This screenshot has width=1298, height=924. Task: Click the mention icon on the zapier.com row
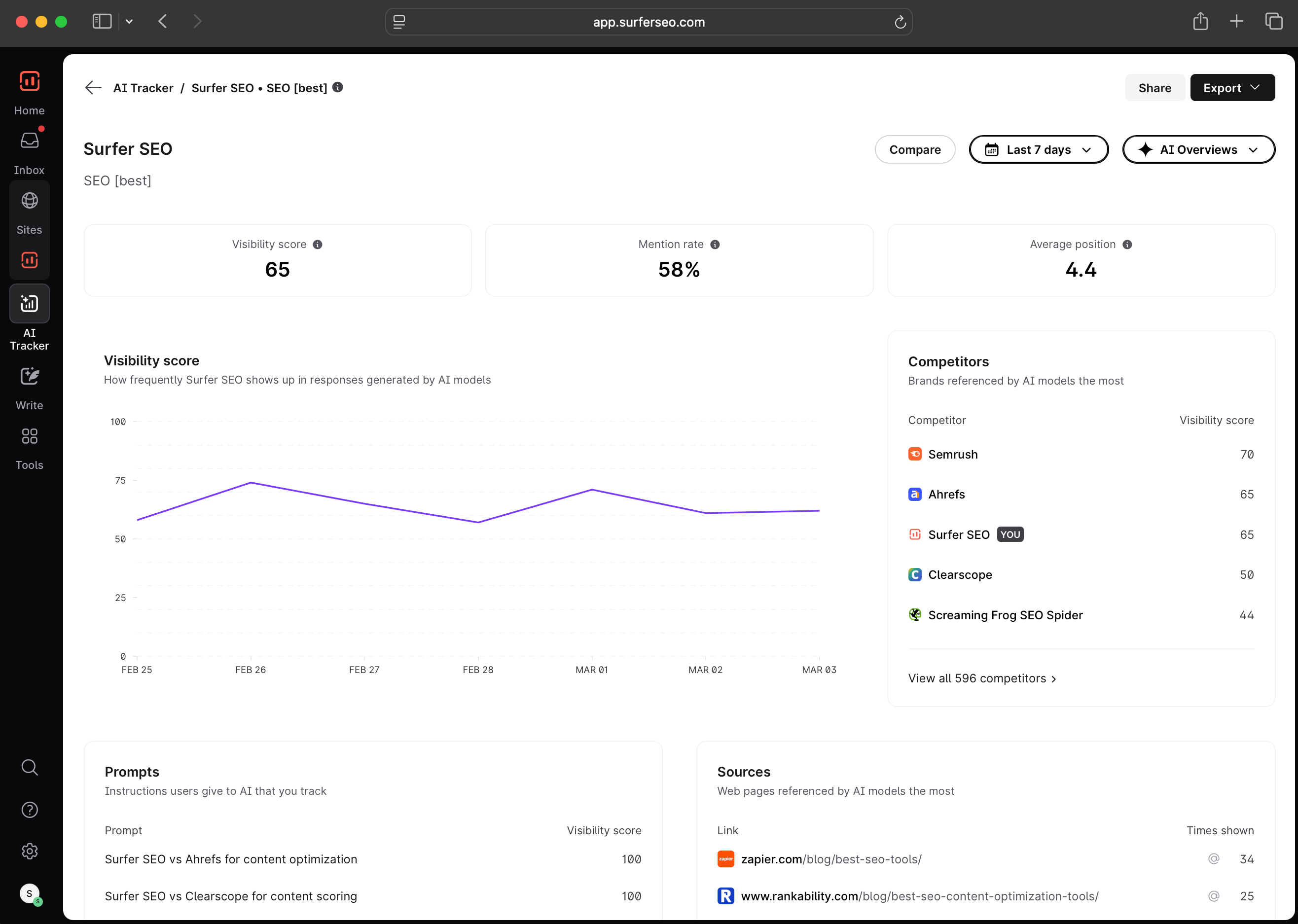click(x=1213, y=858)
